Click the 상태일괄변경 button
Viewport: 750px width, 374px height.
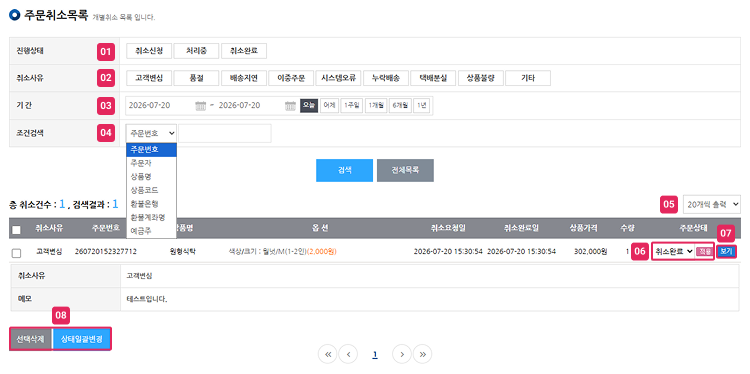pos(82,339)
